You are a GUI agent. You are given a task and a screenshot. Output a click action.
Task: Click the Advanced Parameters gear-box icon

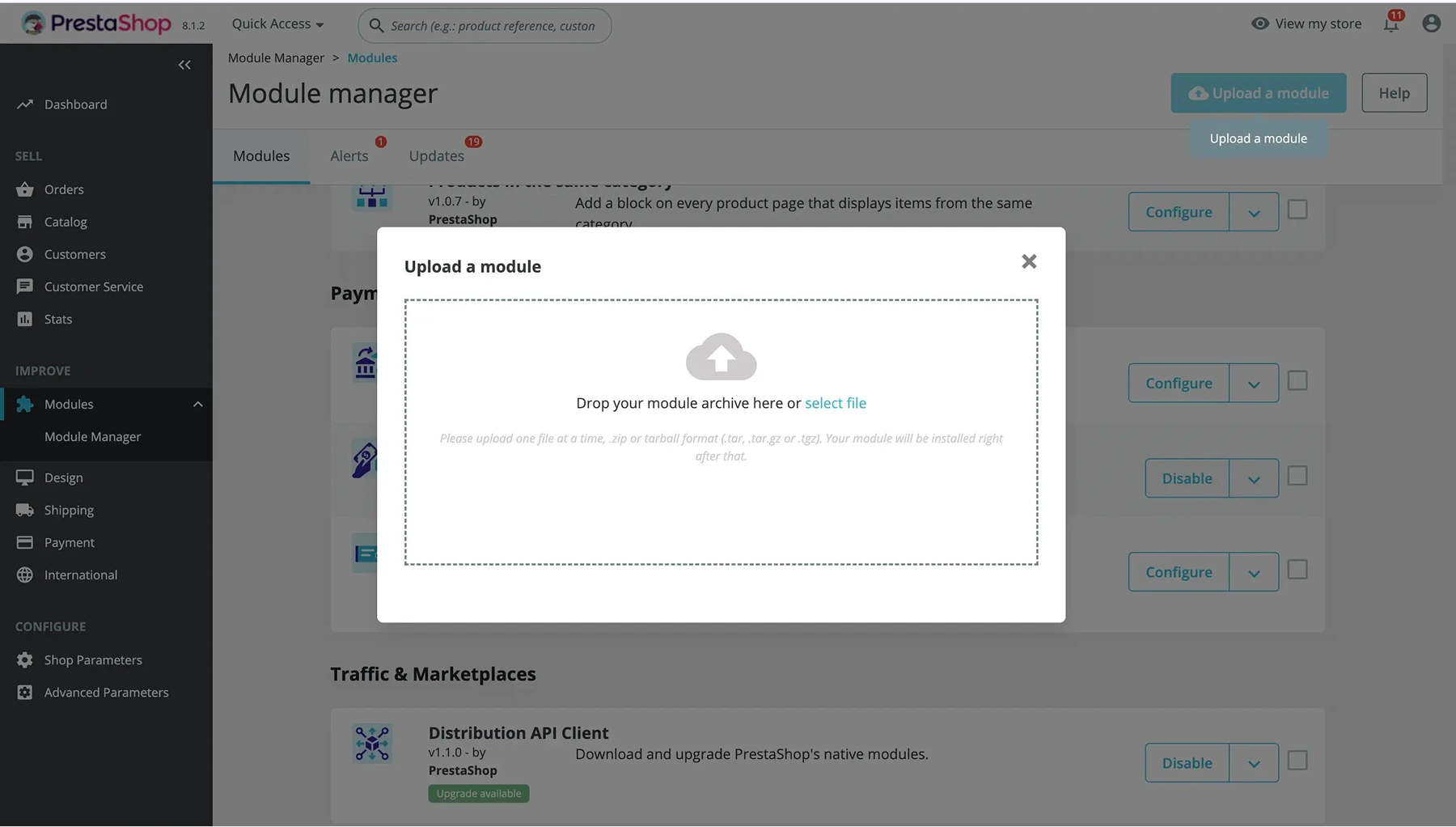pos(25,692)
